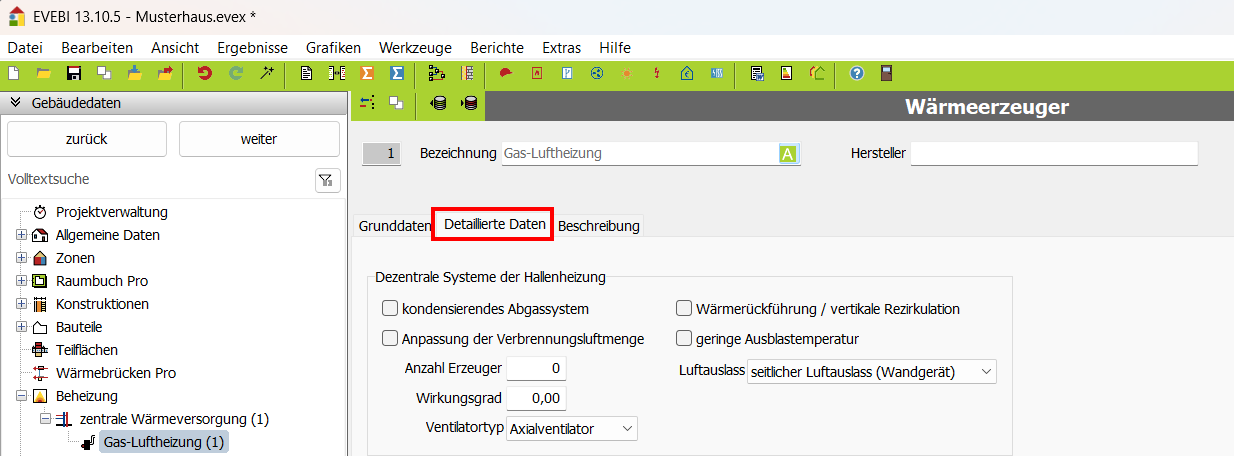This screenshot has height=456, width=1234.
Task: Click the magic wand toolbar icon
Action: 267,73
